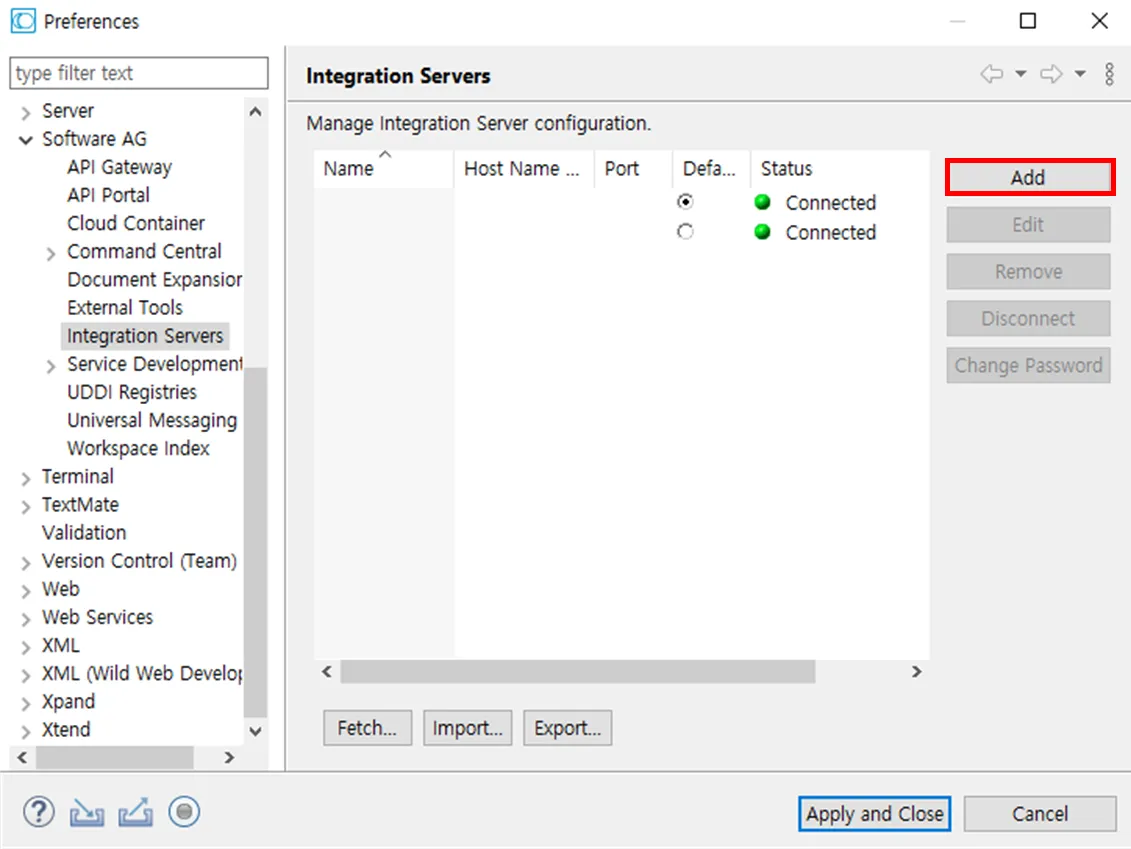The width and height of the screenshot is (1131, 849).
Task: Expand the Server tree node
Action: 26,113
